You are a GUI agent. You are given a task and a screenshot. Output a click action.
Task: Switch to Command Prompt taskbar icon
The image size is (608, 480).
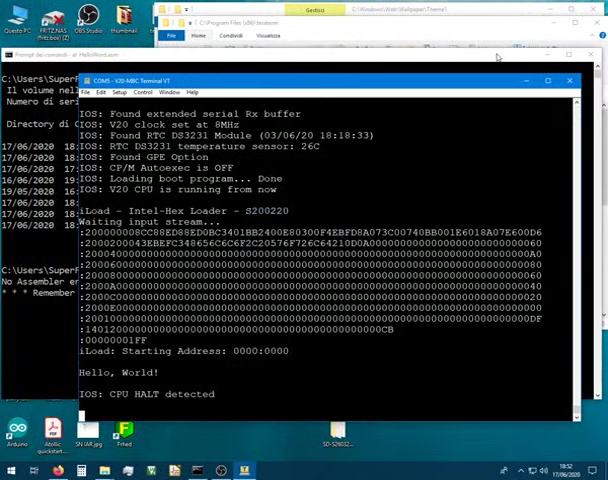[x=198, y=470]
